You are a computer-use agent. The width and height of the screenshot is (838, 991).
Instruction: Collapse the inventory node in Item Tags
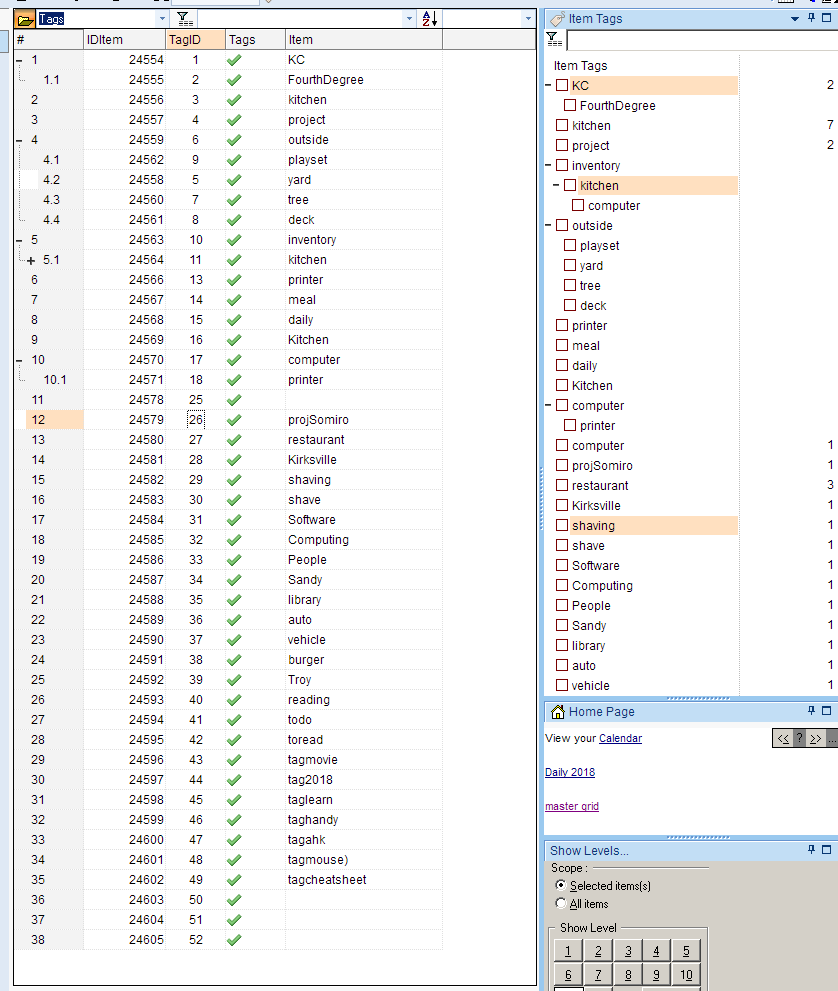[x=549, y=166]
